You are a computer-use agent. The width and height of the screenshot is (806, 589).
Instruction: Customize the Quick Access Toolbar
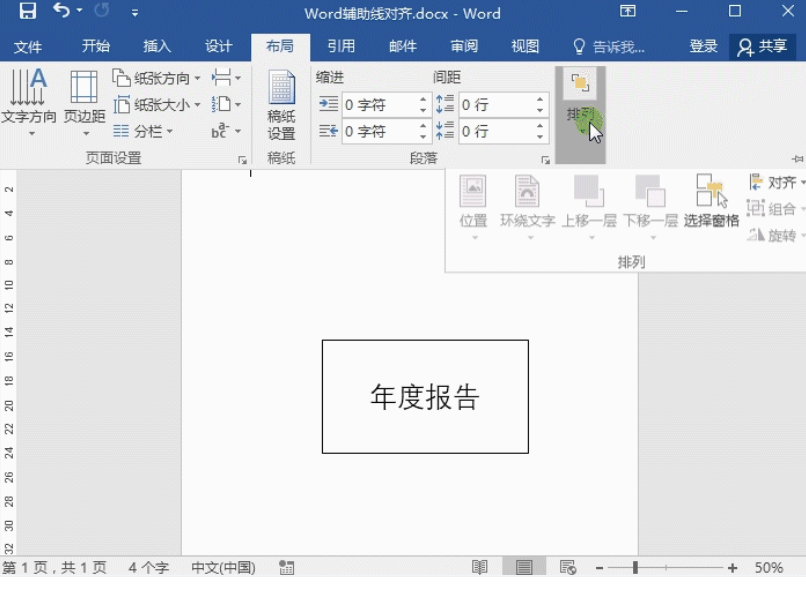[x=135, y=13]
